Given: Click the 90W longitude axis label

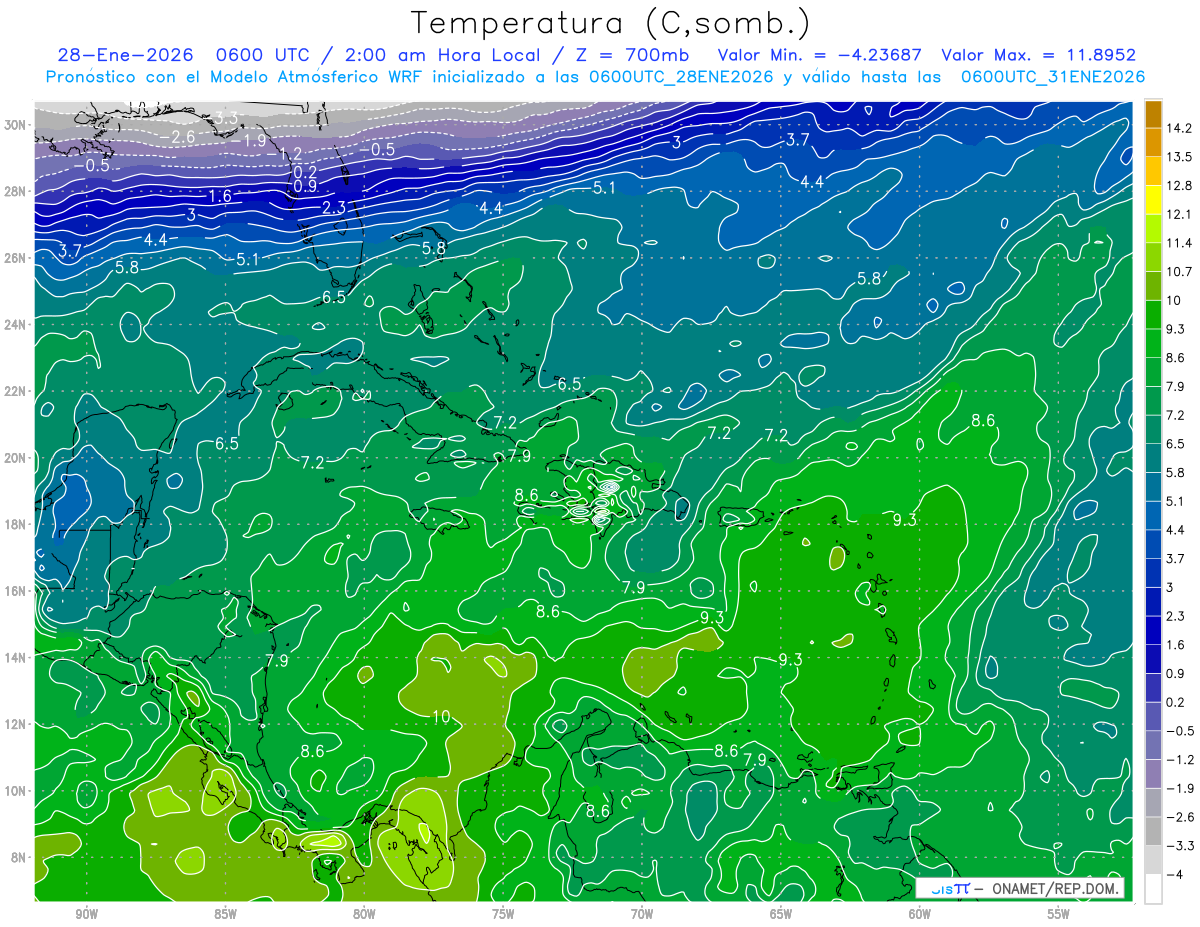Looking at the screenshot, I should pyautogui.click(x=87, y=914).
